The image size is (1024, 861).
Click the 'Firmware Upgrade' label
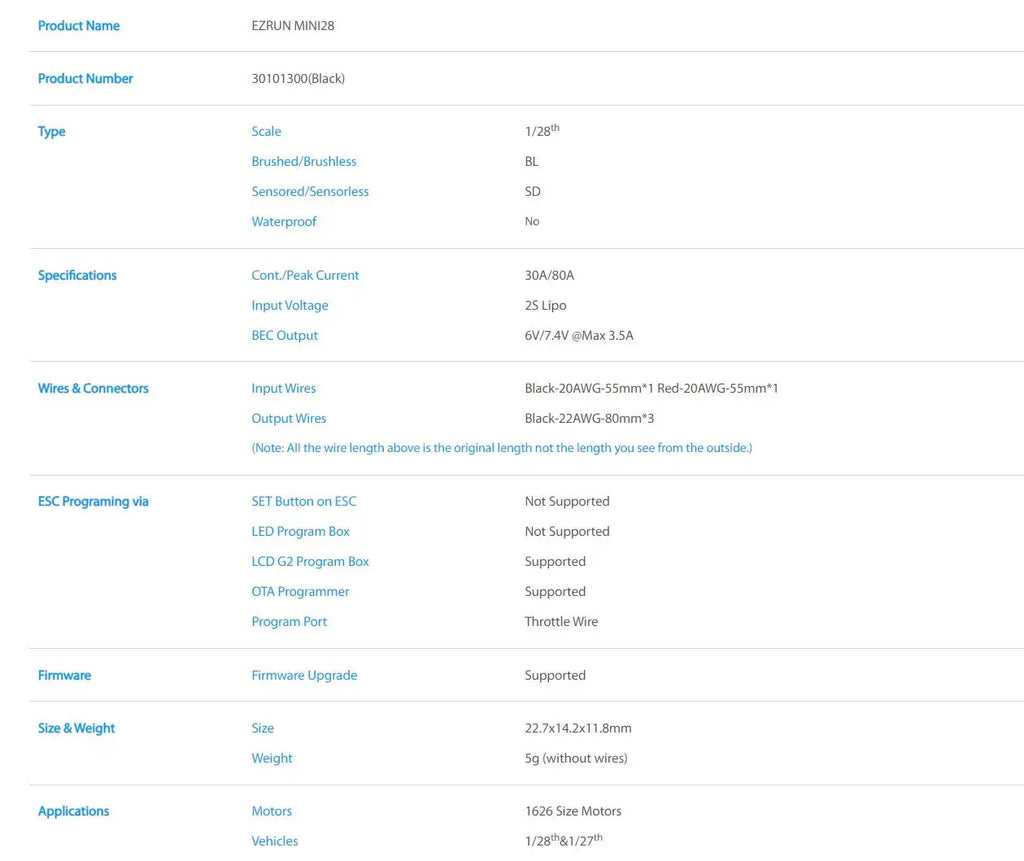pyautogui.click(x=304, y=675)
